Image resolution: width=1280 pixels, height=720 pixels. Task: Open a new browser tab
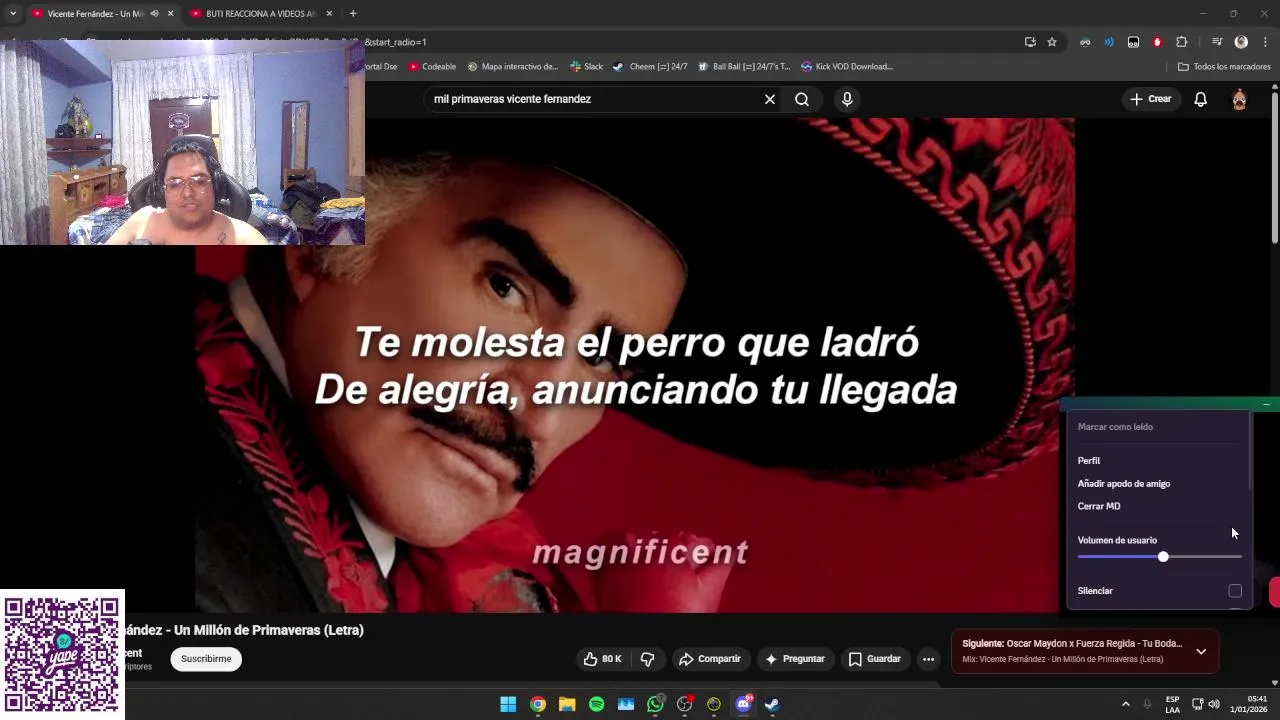point(353,14)
